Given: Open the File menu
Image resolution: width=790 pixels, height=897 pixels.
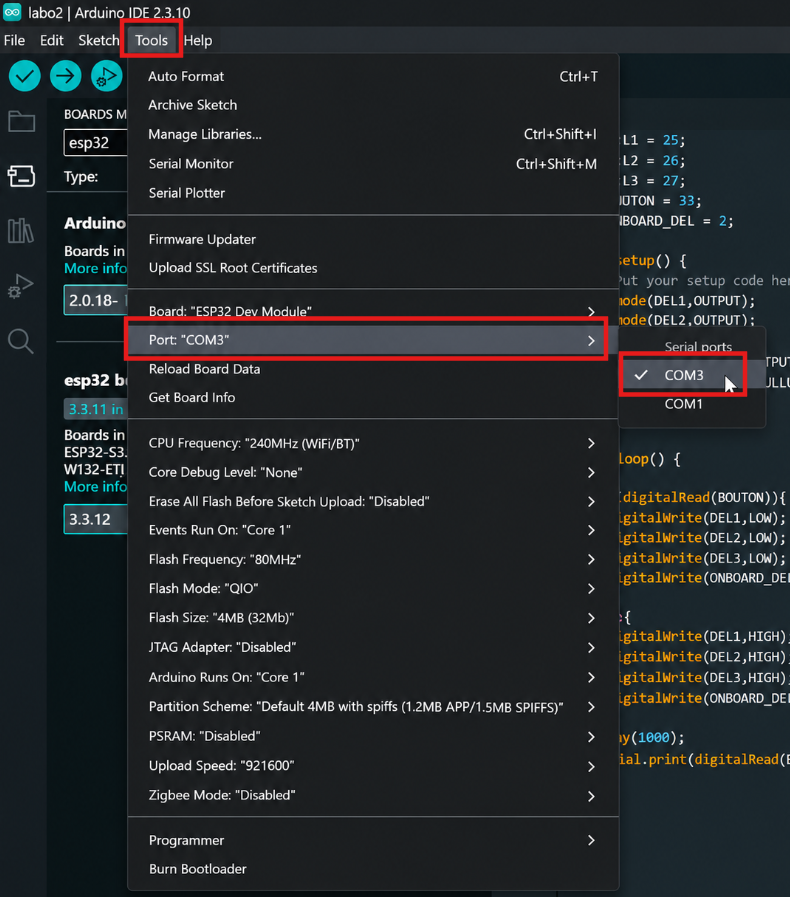Looking at the screenshot, I should [14, 41].
